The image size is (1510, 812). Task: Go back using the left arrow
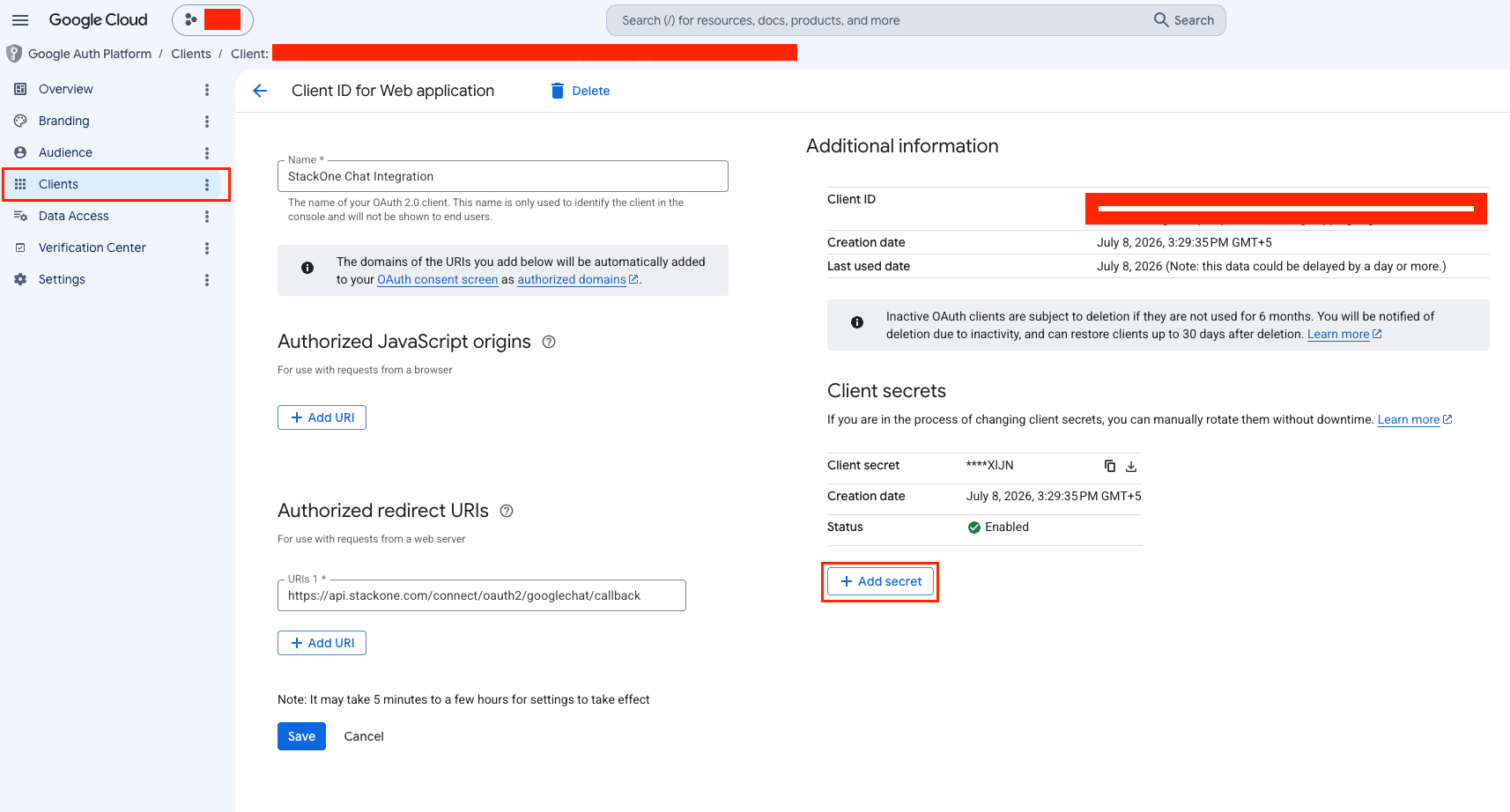260,91
